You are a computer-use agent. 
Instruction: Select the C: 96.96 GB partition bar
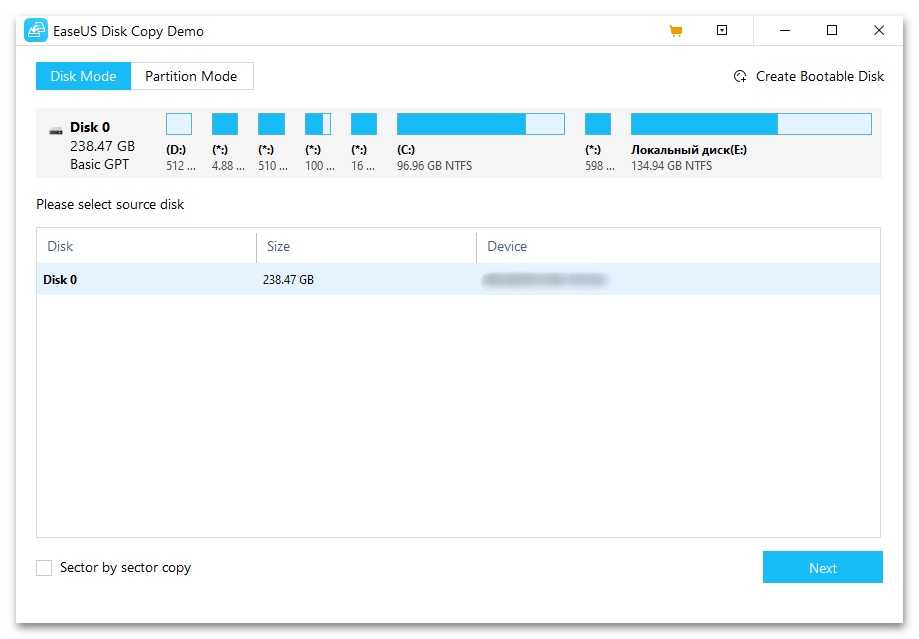(481, 124)
